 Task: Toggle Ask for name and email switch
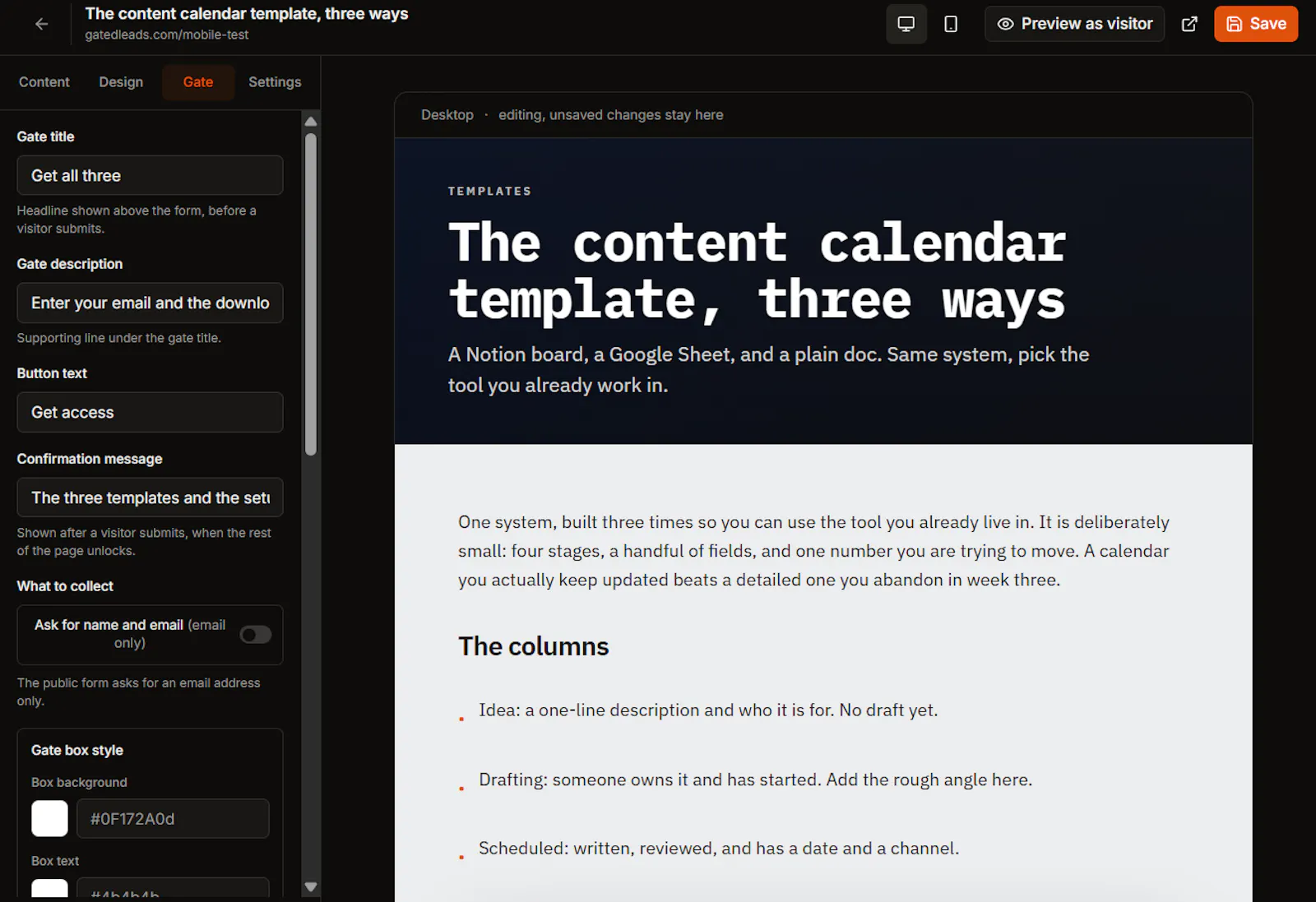tap(255, 634)
